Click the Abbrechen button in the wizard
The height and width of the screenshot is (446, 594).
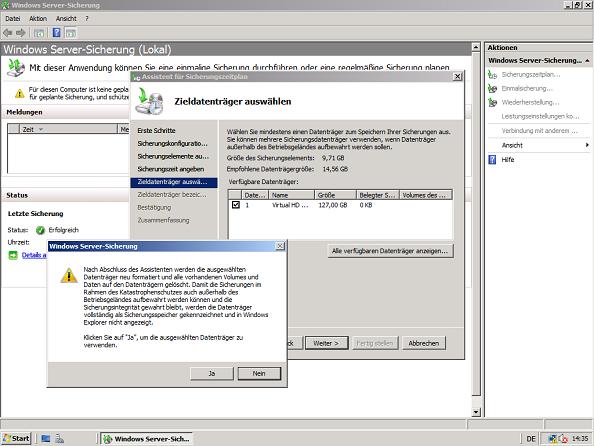(x=424, y=343)
